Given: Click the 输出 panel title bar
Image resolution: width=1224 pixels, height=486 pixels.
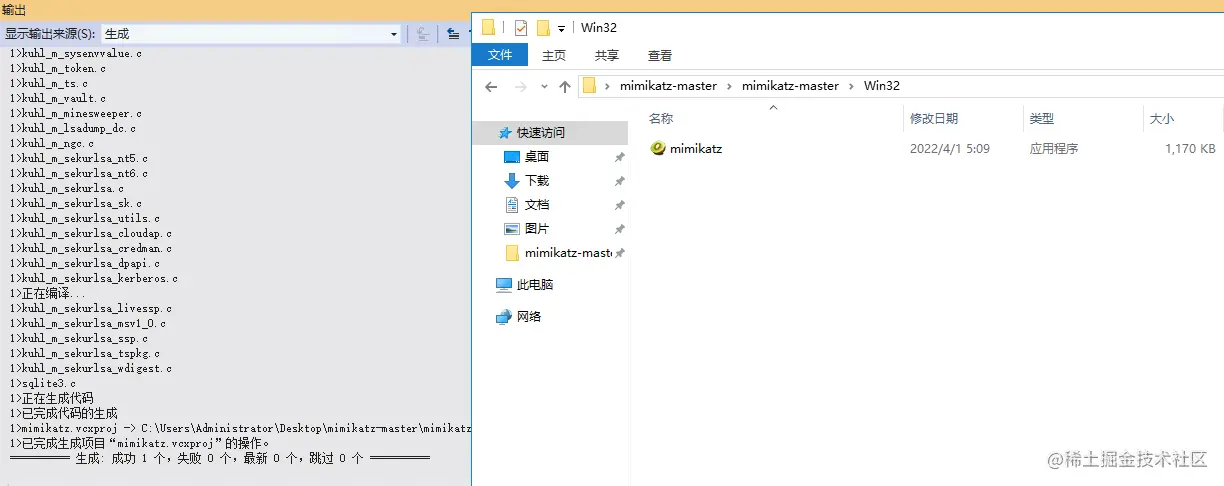Looking at the screenshot, I should point(235,9).
